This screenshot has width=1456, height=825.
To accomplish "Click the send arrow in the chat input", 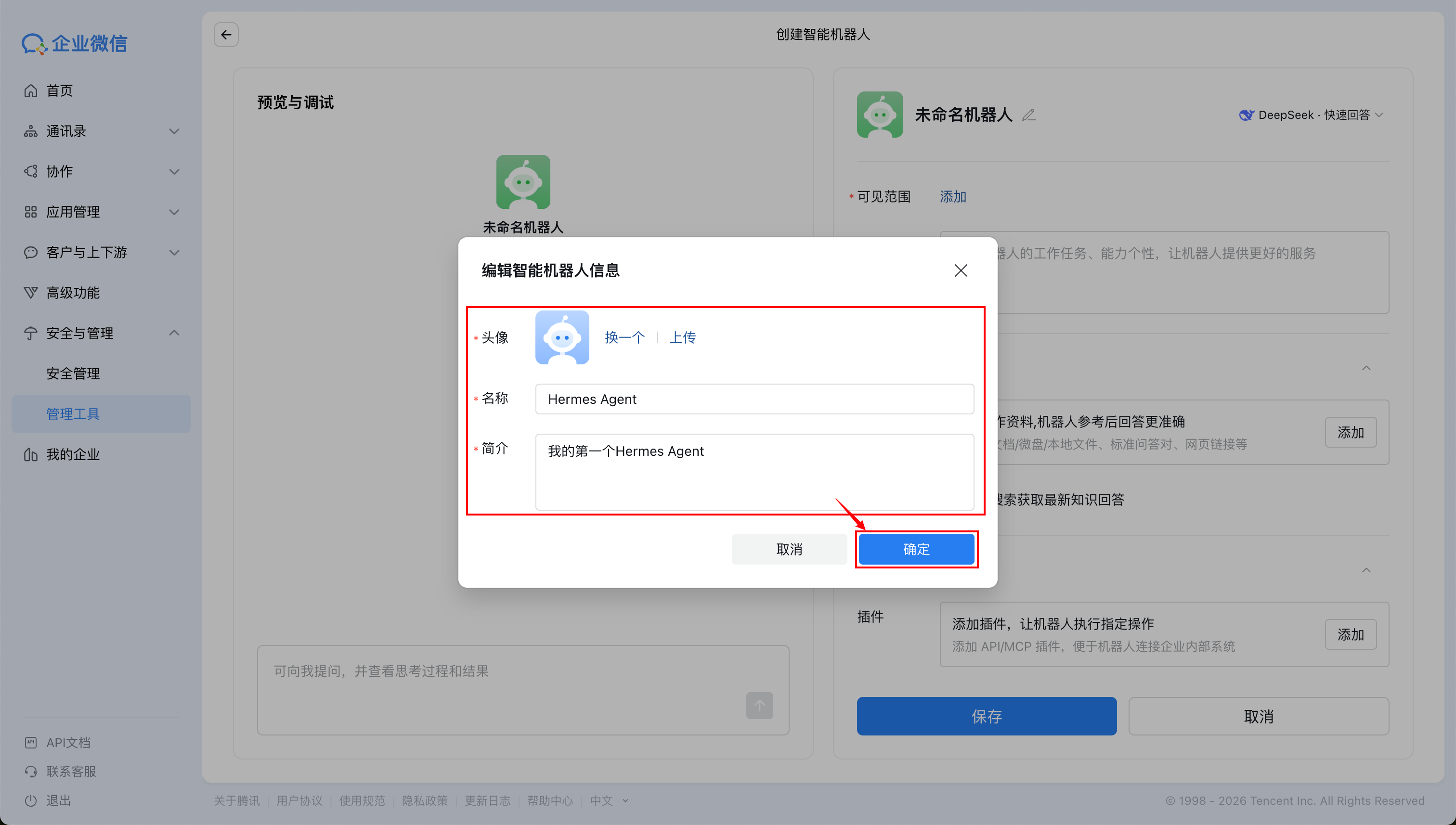I will [759, 706].
